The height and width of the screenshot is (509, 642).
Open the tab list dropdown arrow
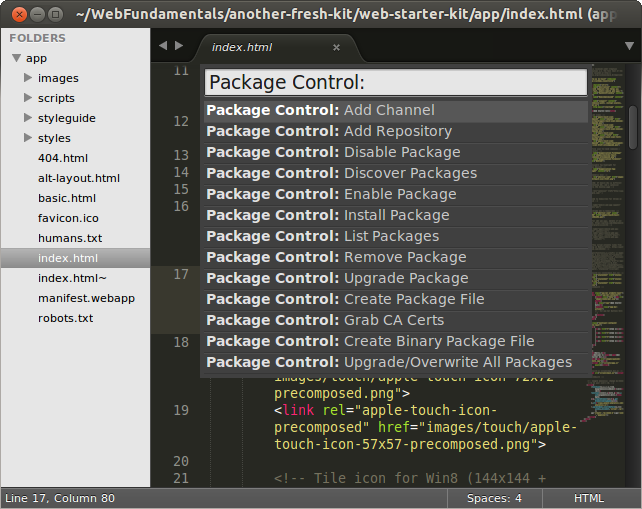627,46
